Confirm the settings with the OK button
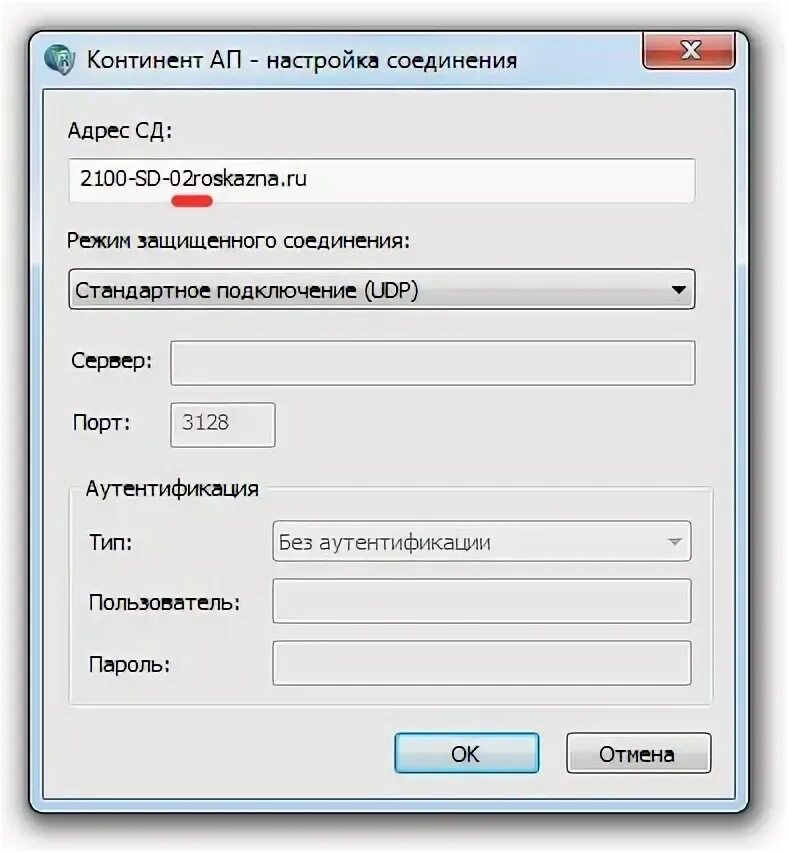This screenshot has height=852, width=788. click(x=466, y=753)
